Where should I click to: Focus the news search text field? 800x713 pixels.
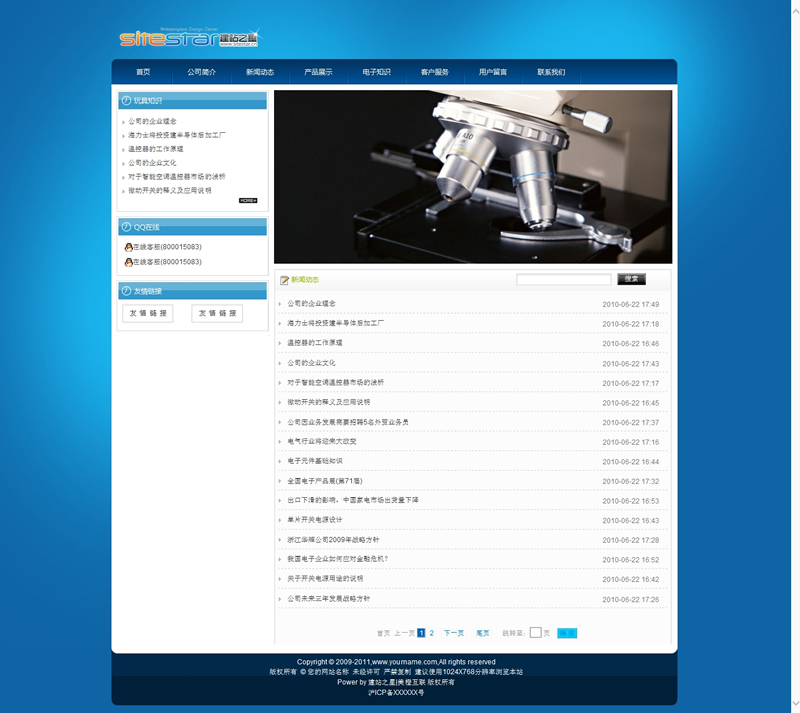563,280
